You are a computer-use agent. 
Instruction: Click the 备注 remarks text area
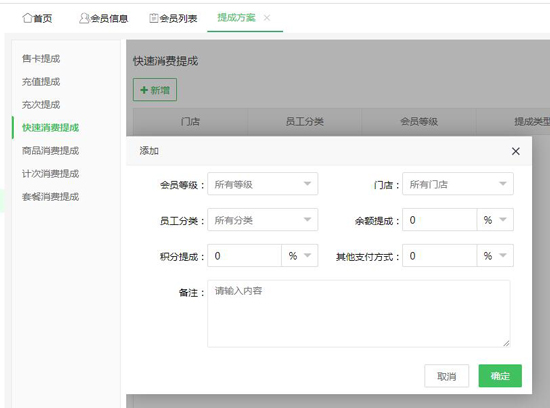pyautogui.click(x=358, y=314)
